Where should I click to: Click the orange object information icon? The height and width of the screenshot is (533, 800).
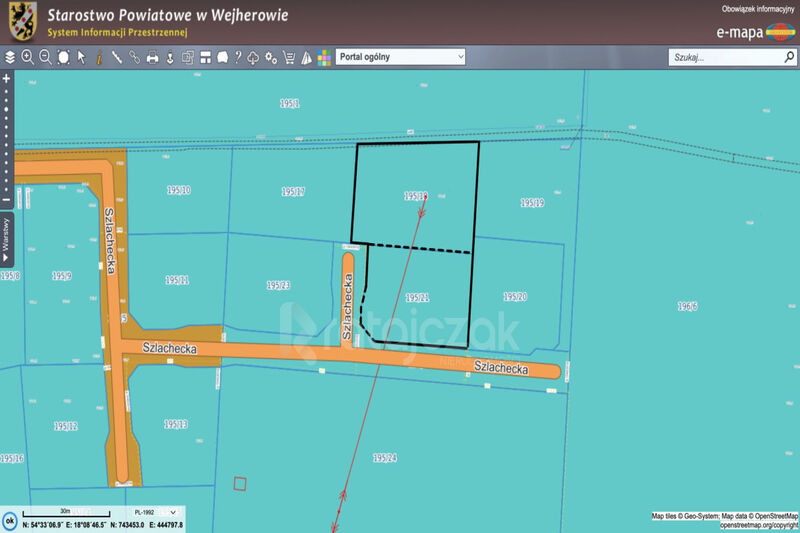[99, 57]
